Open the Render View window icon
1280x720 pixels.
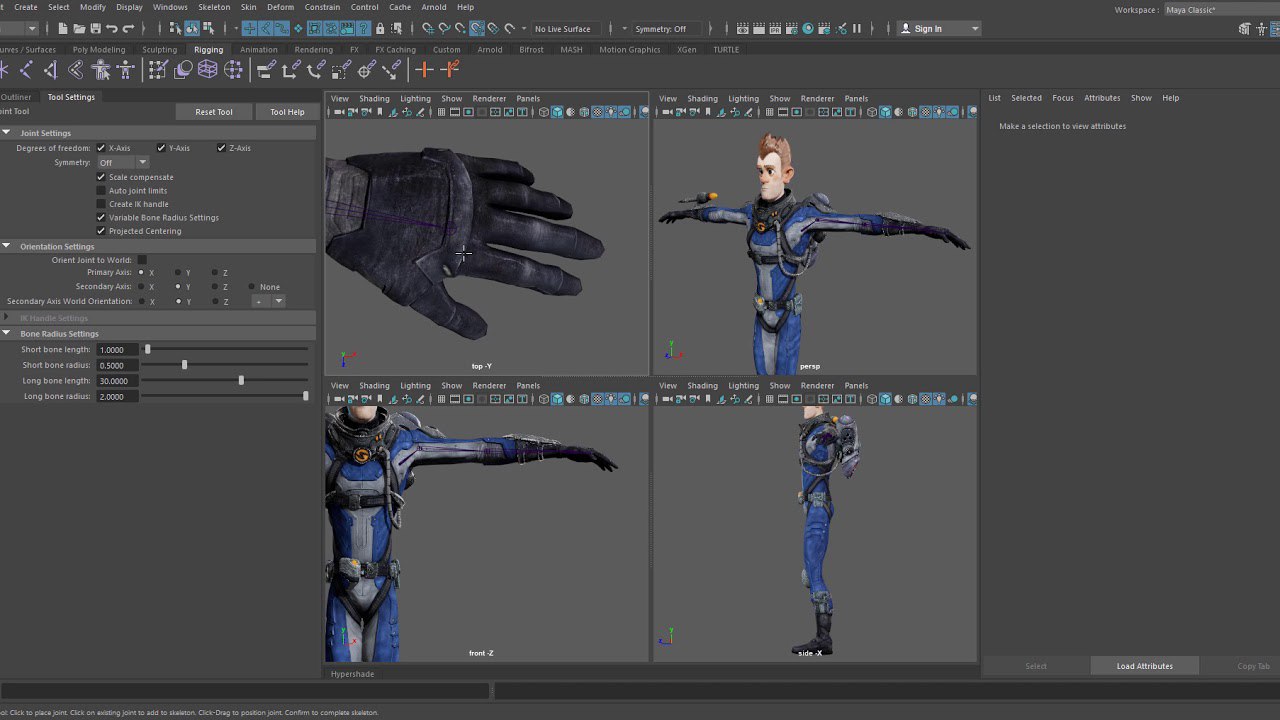tap(742, 28)
